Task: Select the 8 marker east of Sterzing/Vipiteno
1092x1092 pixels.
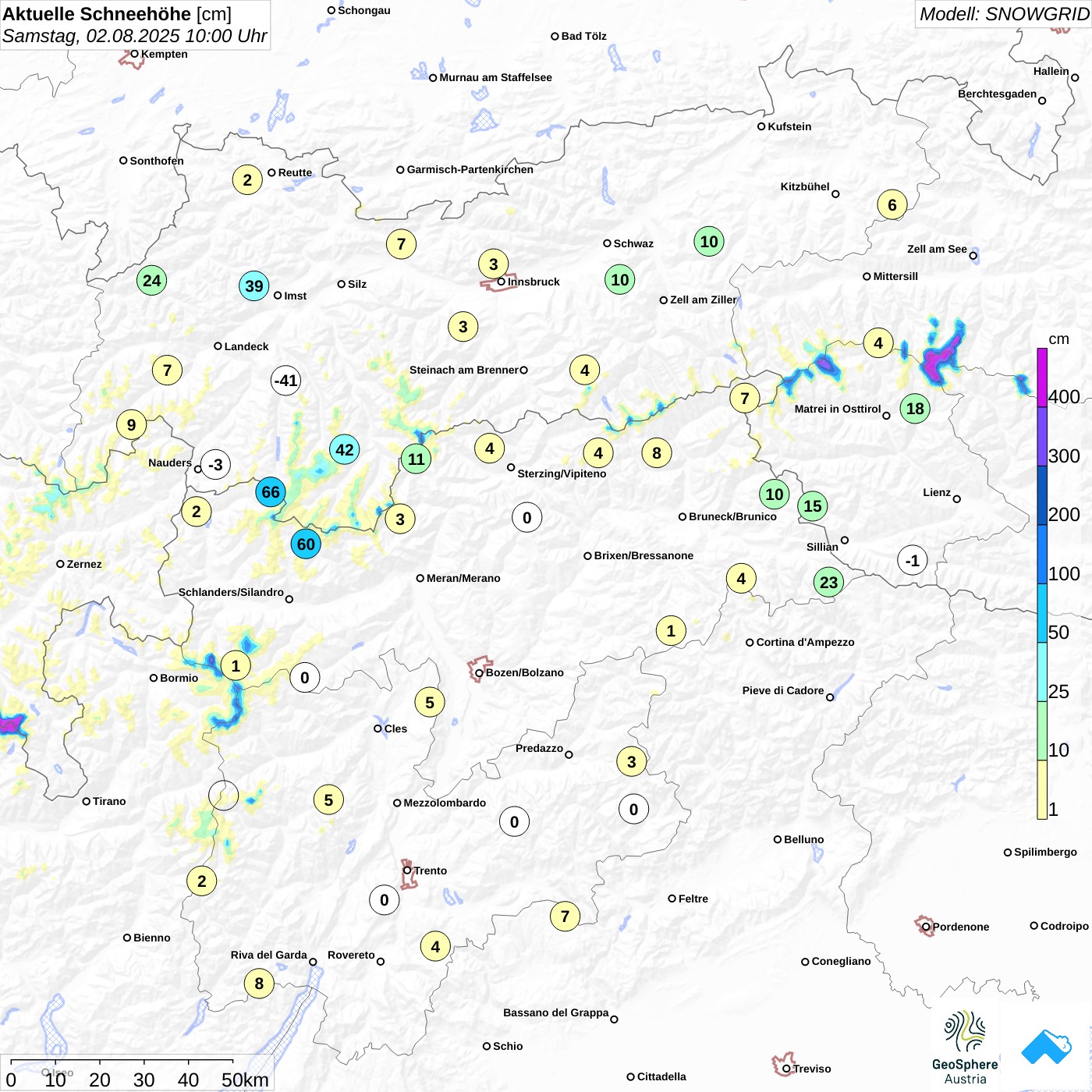Action: [x=657, y=453]
